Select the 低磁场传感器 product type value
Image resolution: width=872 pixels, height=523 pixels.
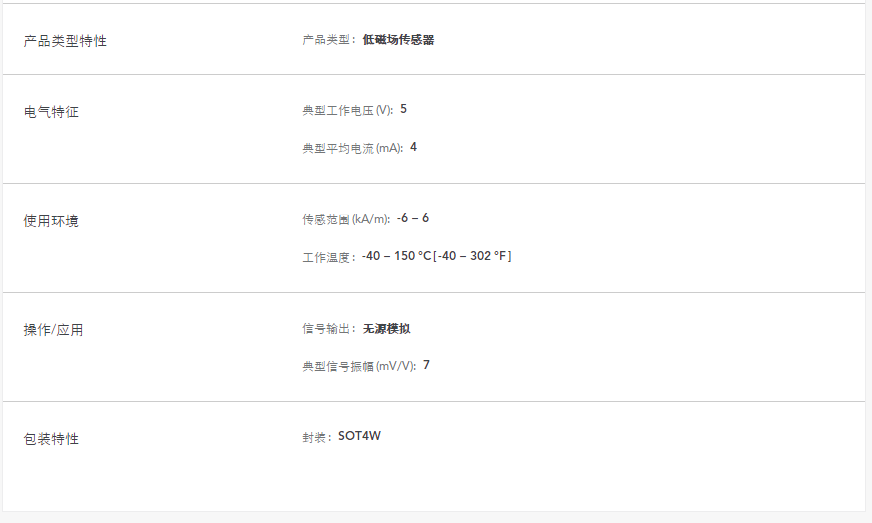tap(398, 40)
